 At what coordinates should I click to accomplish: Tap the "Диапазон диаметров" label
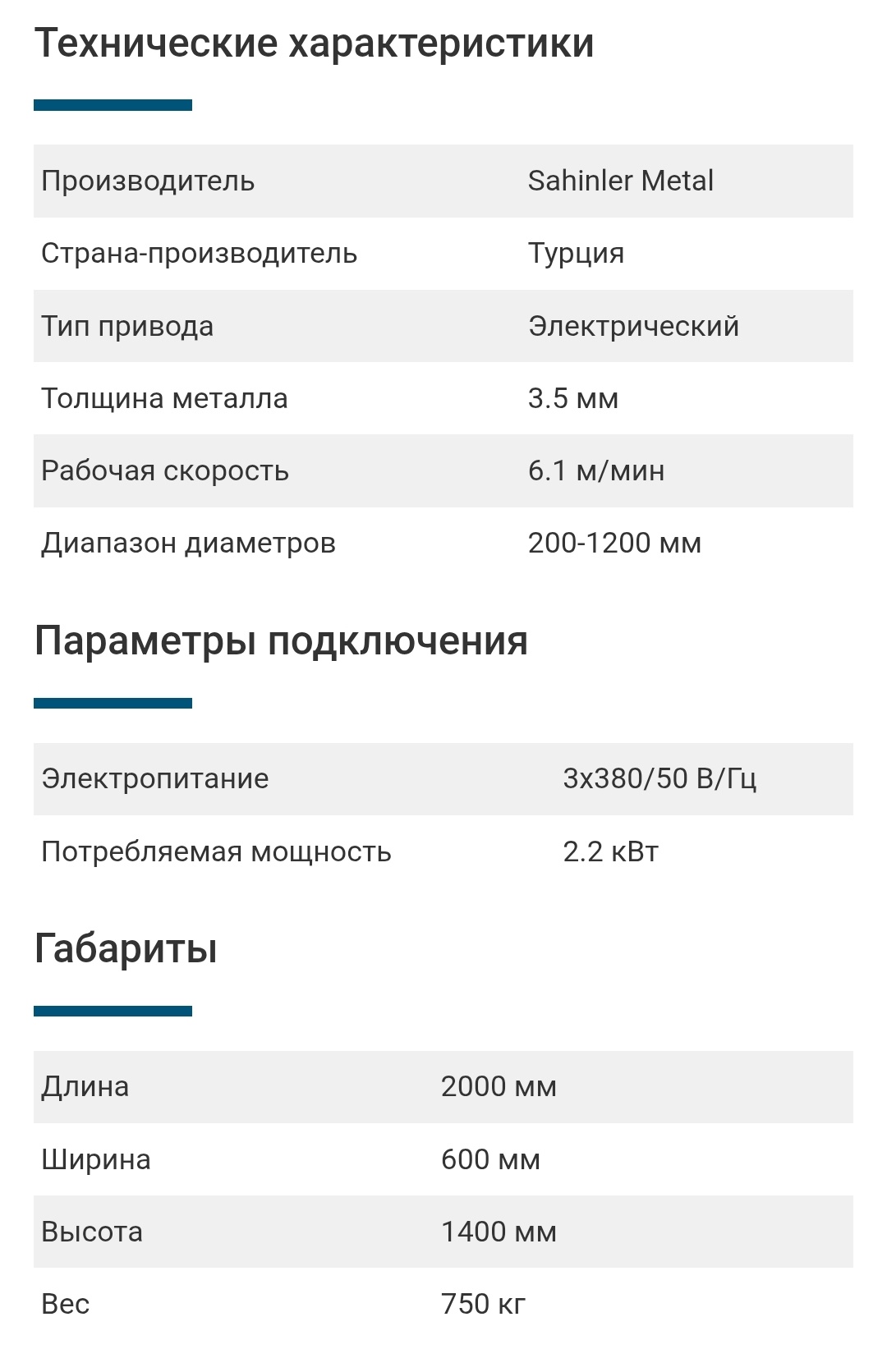click(x=188, y=543)
